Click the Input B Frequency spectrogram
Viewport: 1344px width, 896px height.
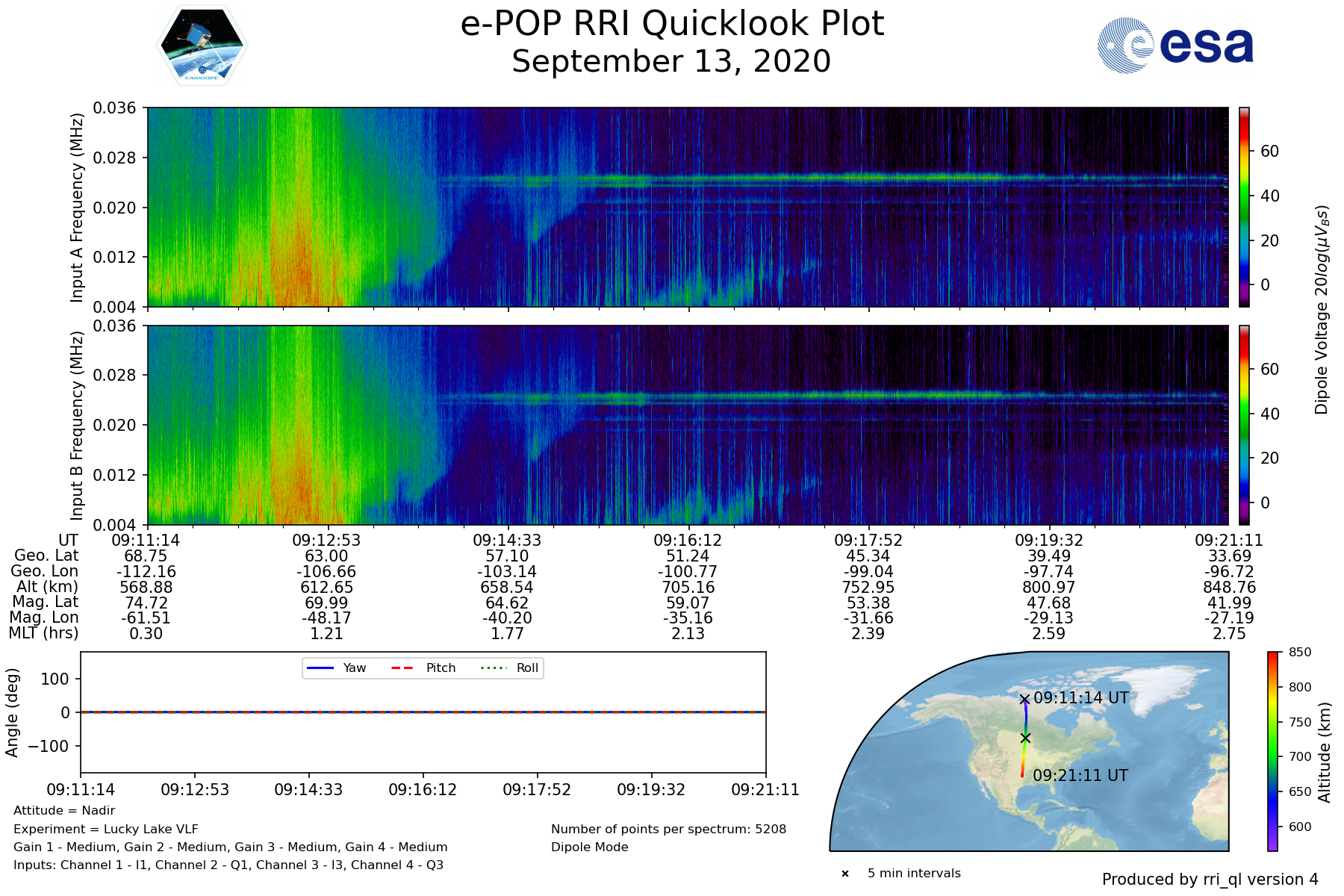(x=687, y=425)
